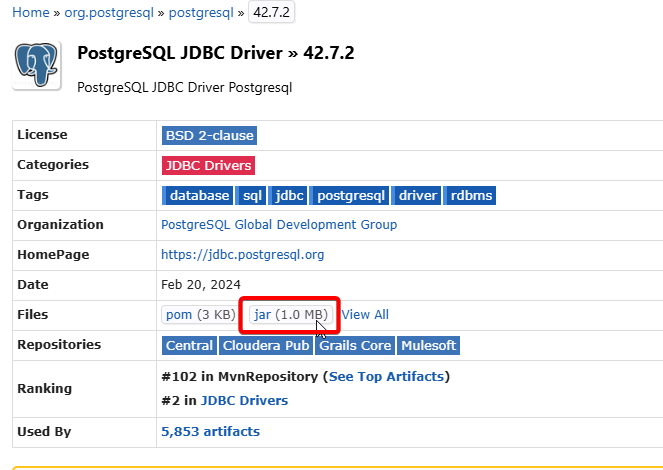The image size is (663, 470).
Task: Download the pom (3 KB) file
Action: point(200,314)
